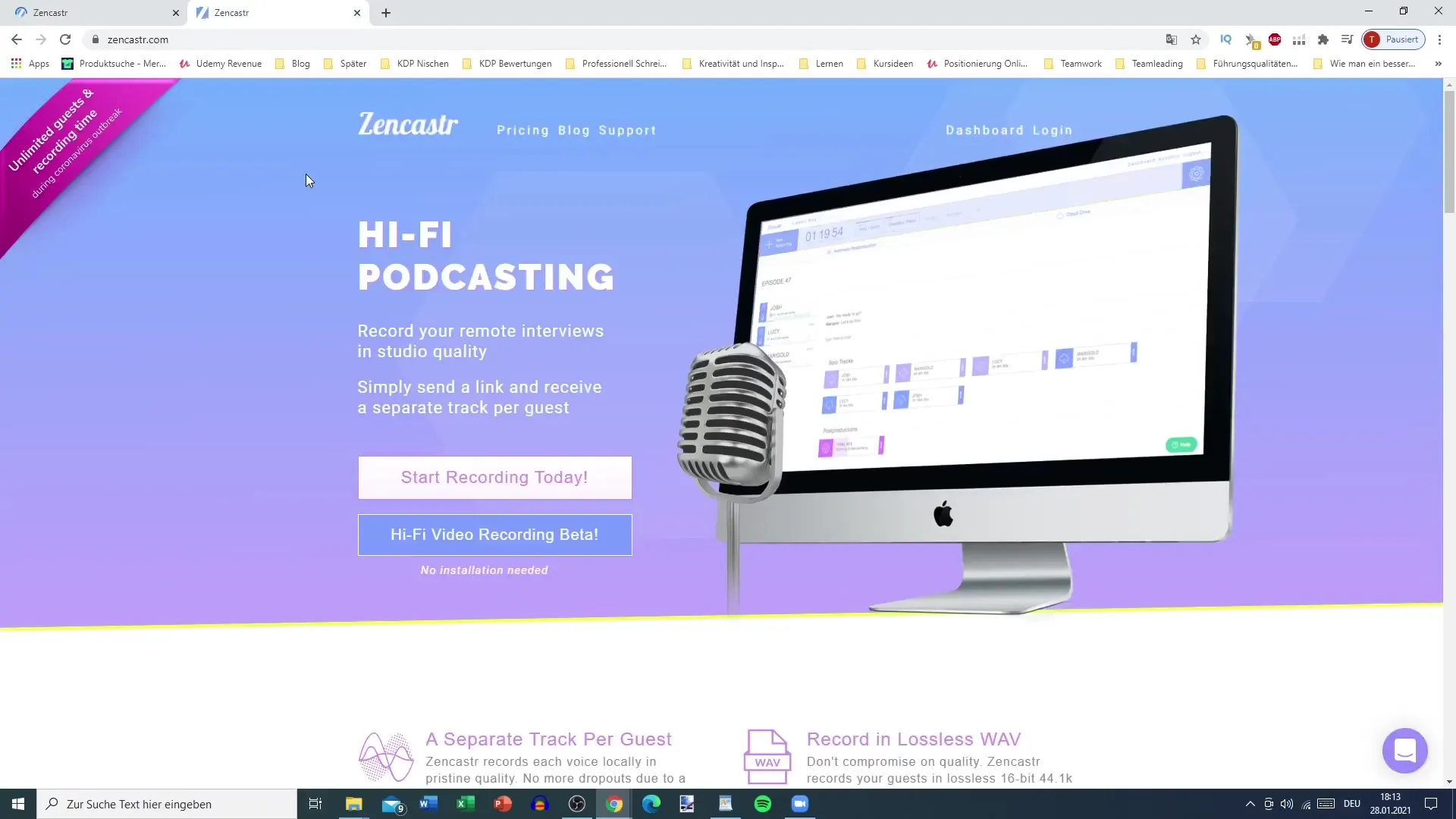Launch Word from the taskbar
This screenshot has height=819, width=1456.
[x=428, y=804]
